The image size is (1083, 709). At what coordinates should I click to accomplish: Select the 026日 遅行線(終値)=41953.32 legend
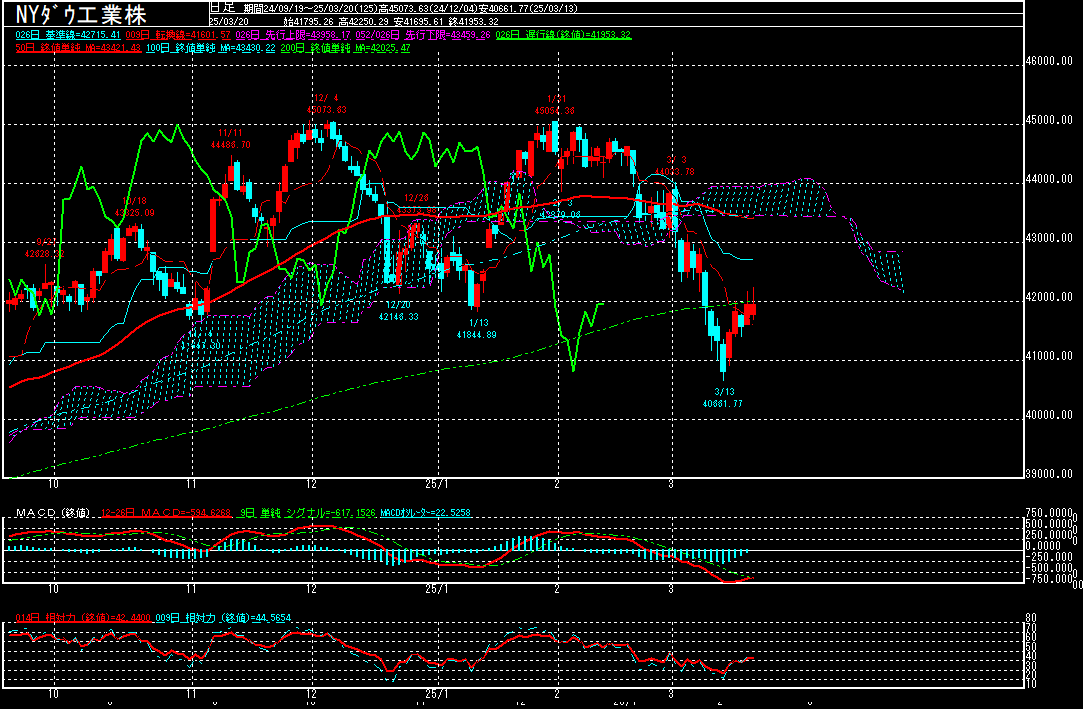(x=563, y=35)
